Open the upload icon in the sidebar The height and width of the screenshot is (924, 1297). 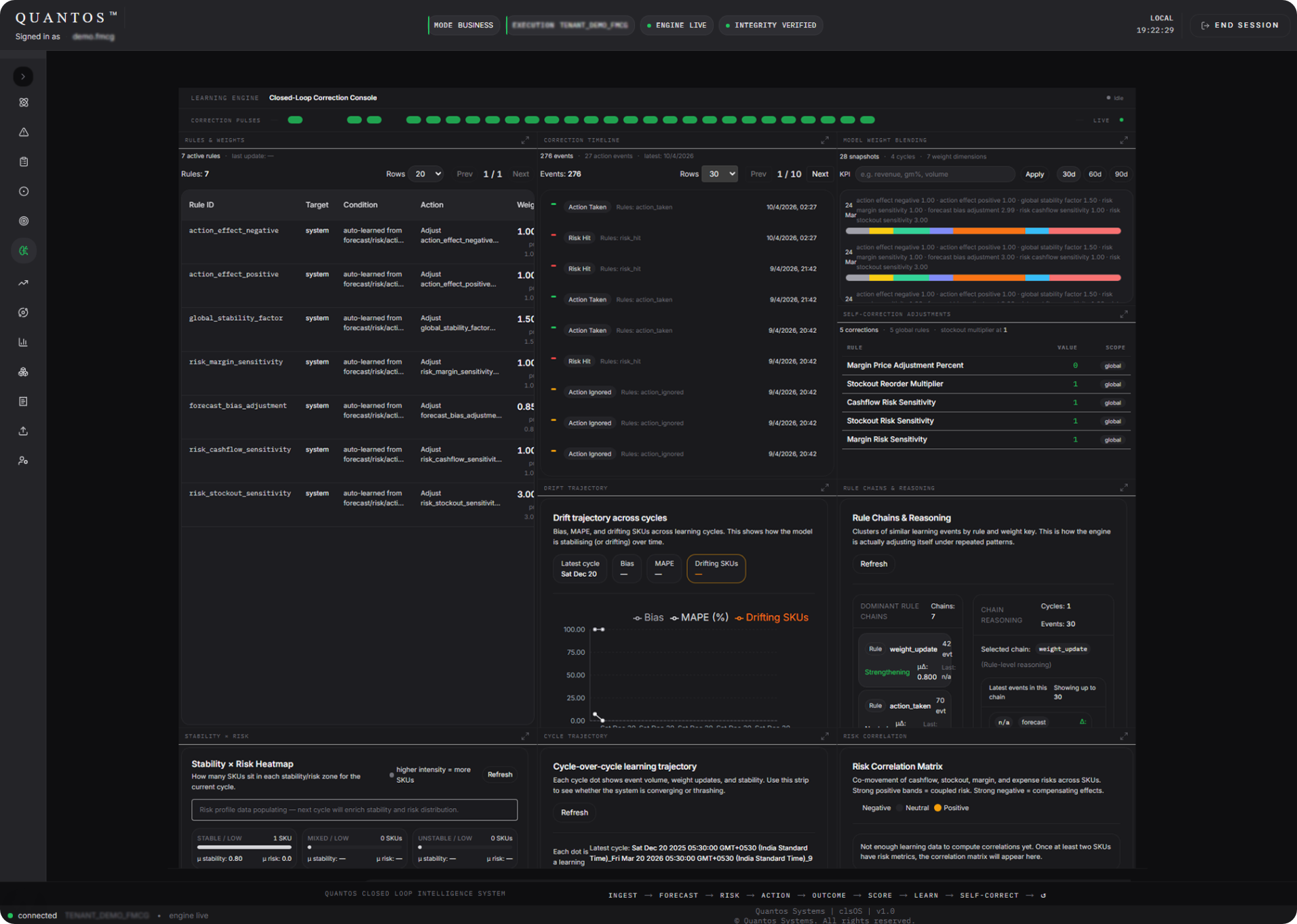click(24, 431)
